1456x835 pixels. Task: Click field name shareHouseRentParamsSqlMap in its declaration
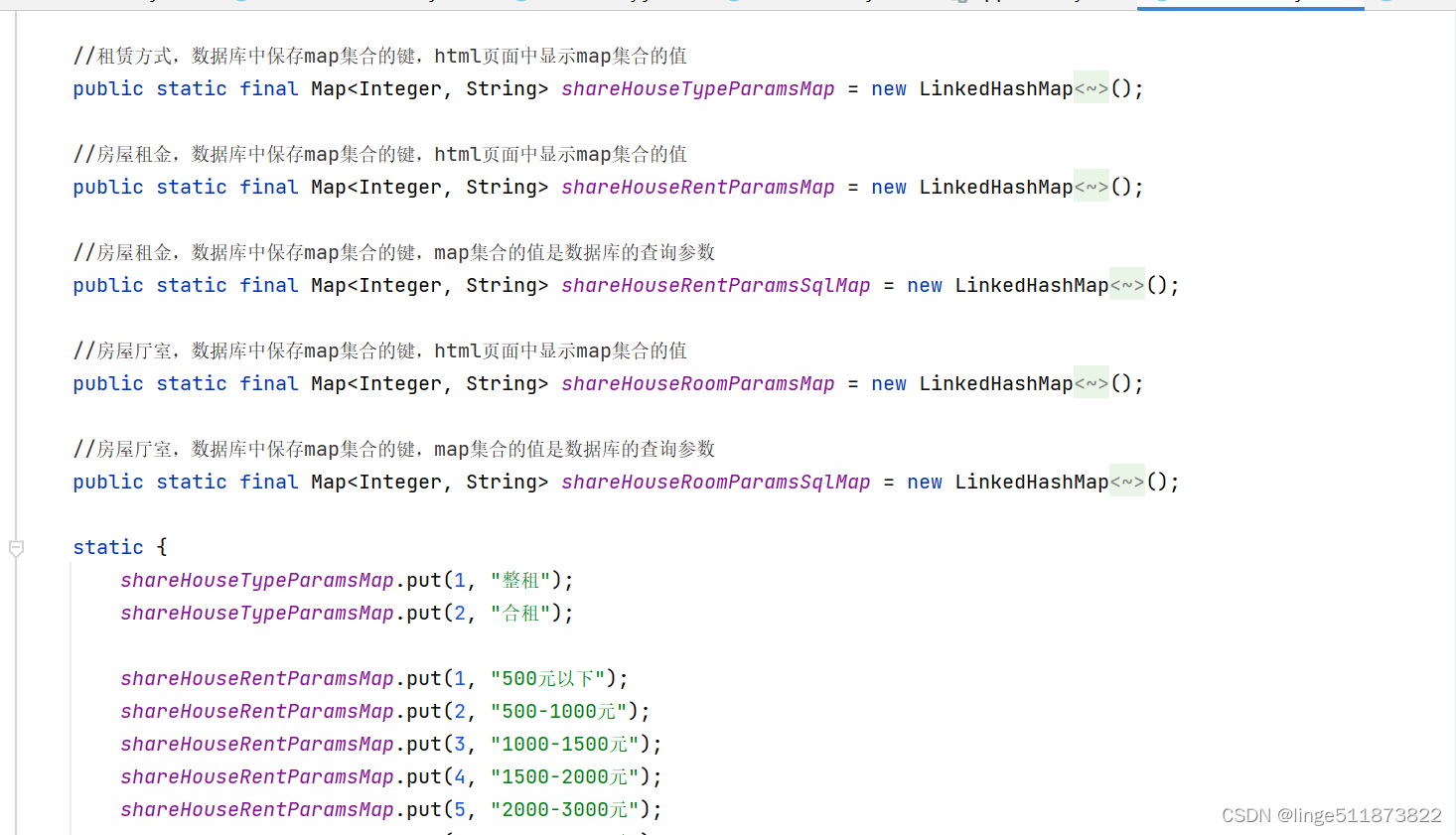pyautogui.click(x=716, y=286)
